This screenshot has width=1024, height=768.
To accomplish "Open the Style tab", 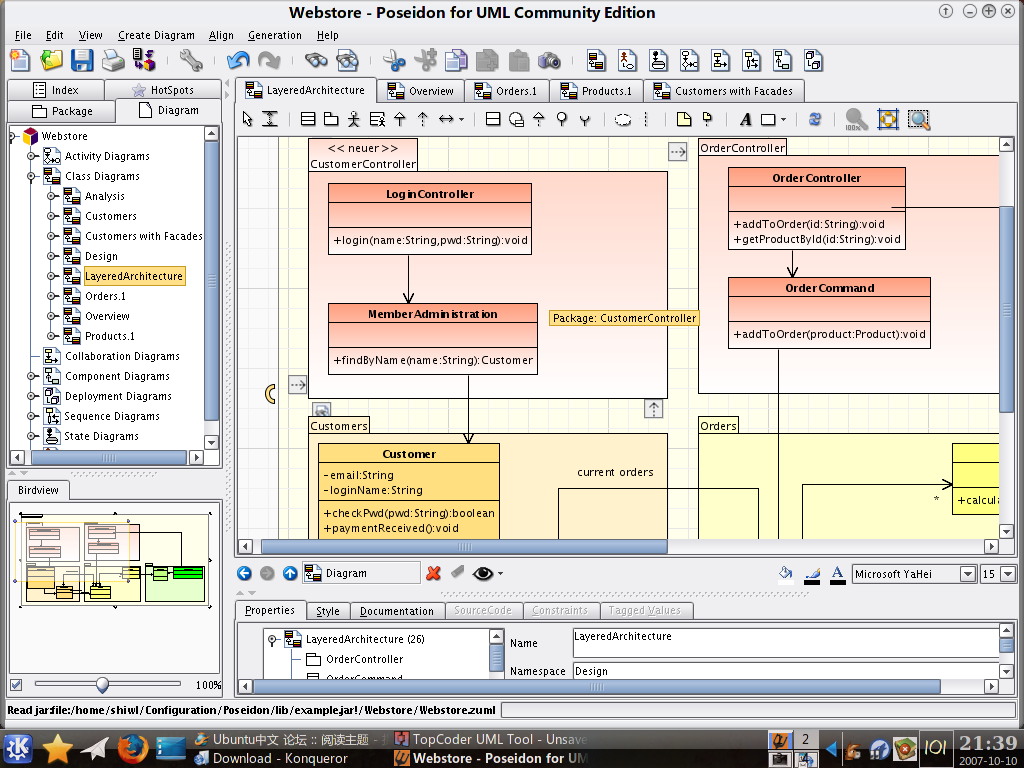I will coord(328,611).
